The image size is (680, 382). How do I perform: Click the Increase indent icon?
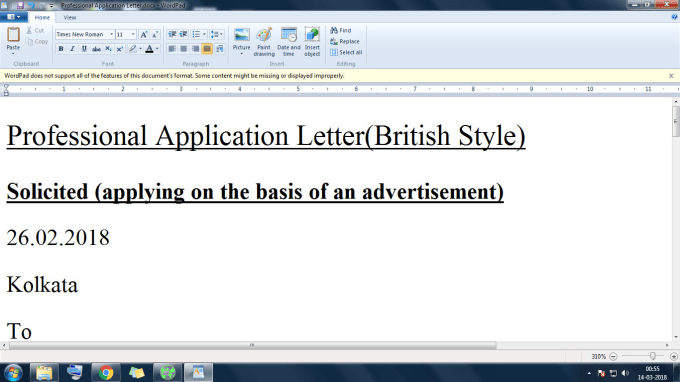[x=183, y=34]
